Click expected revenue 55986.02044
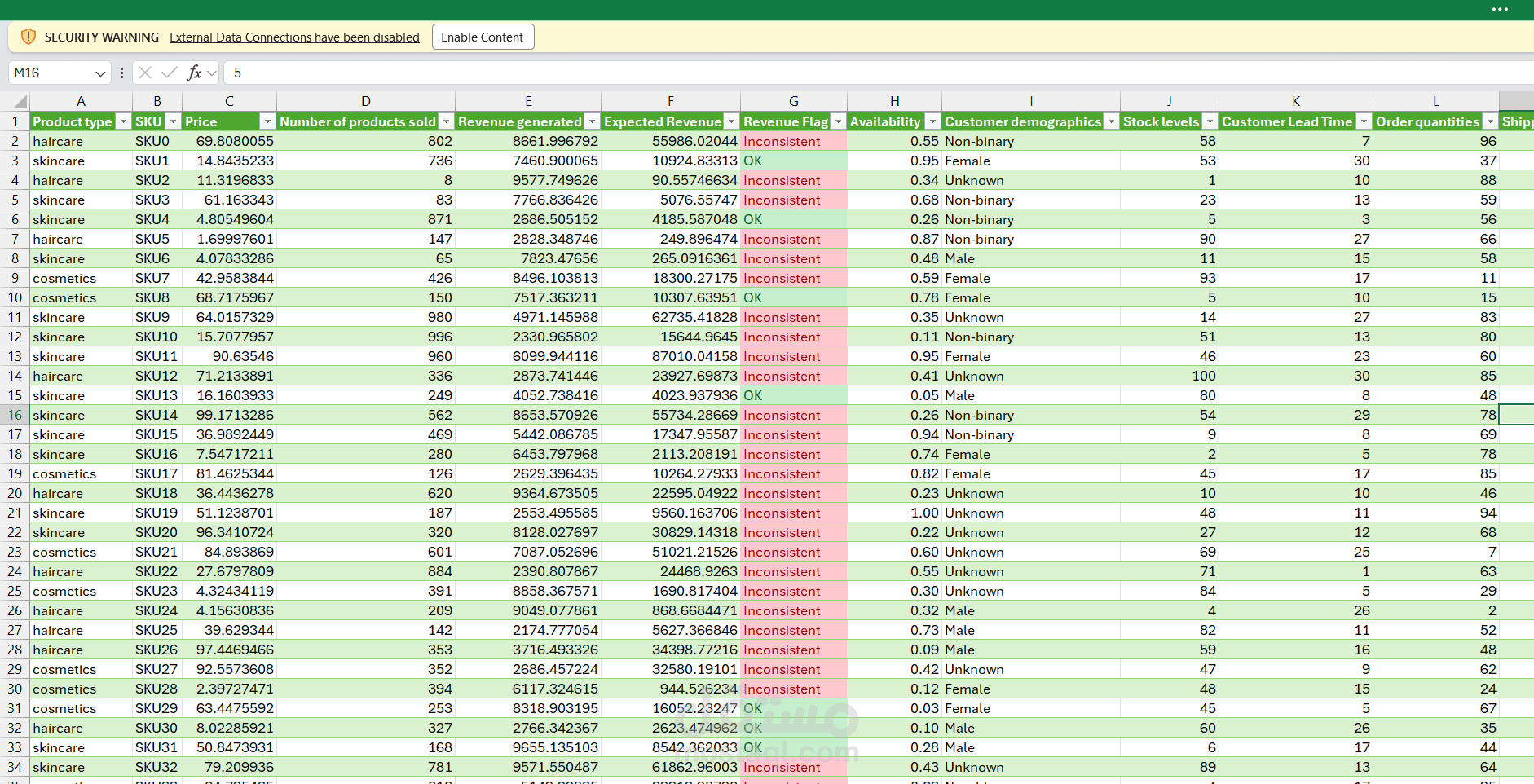Screen dimensions: 1534x784 click(671, 141)
